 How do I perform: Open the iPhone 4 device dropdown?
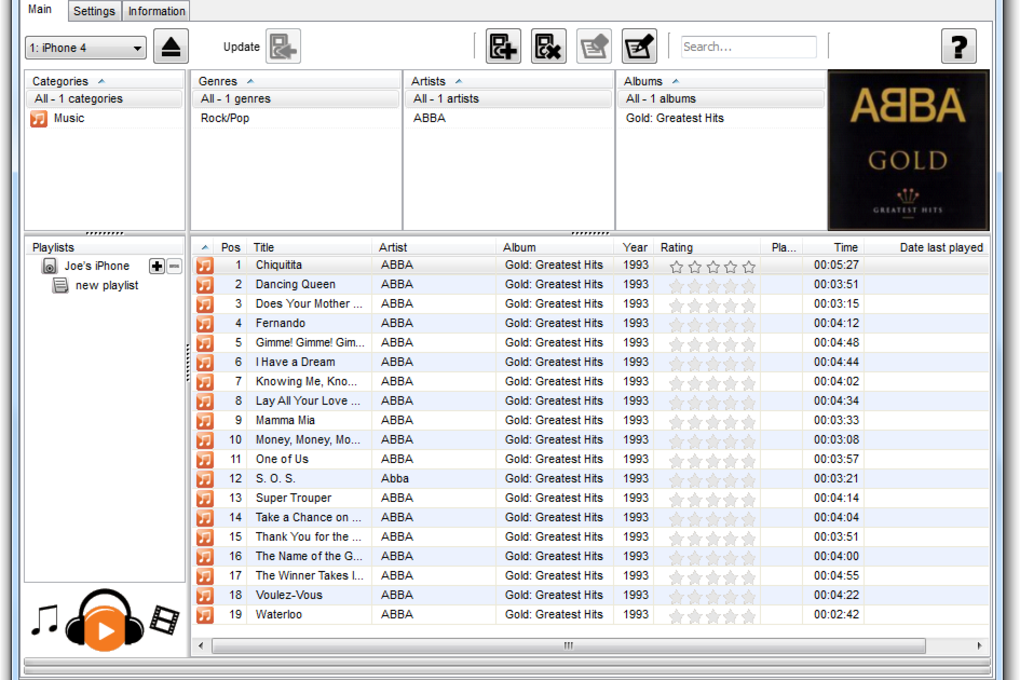pos(85,48)
